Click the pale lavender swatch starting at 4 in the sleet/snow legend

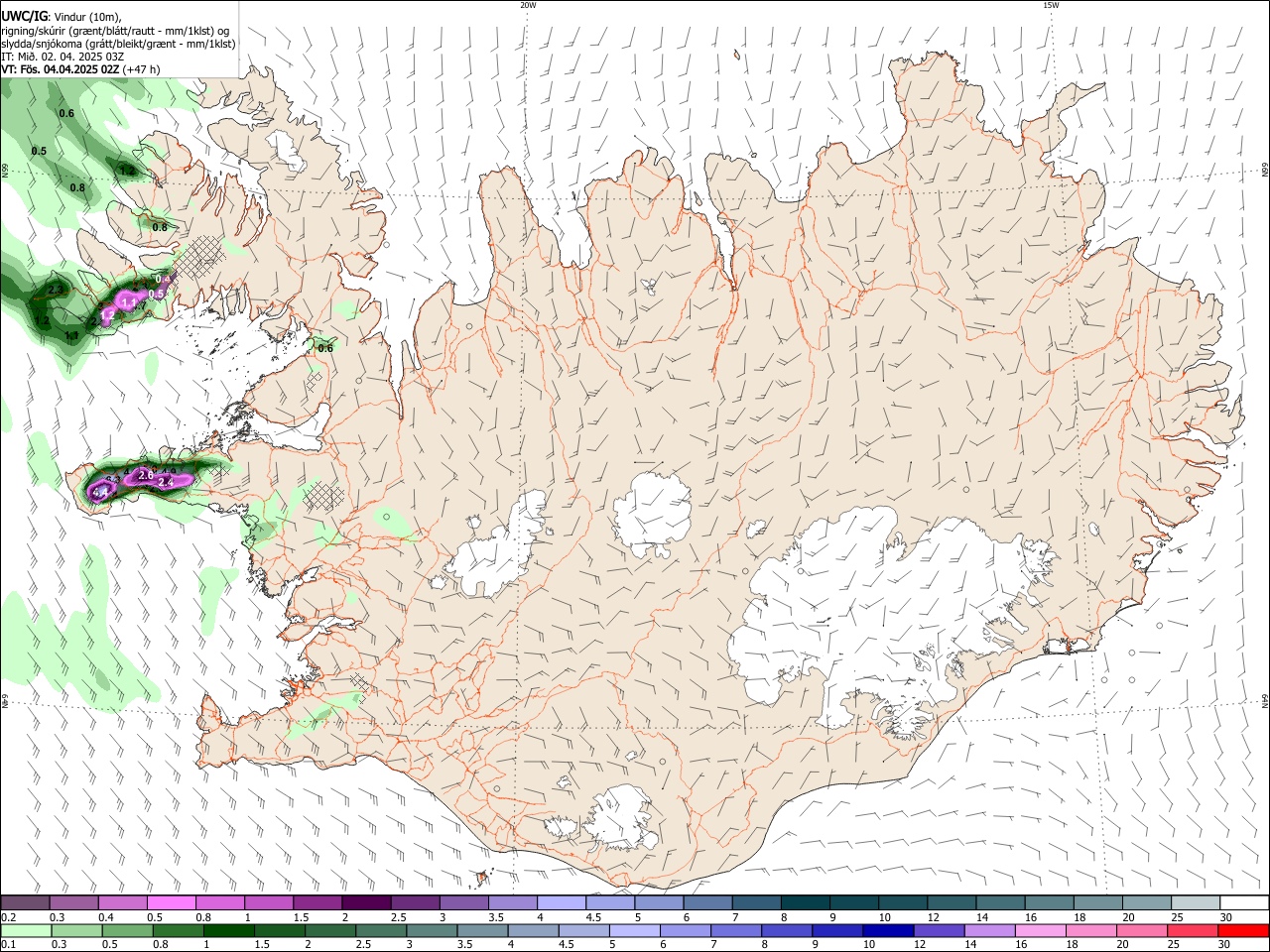561,902
